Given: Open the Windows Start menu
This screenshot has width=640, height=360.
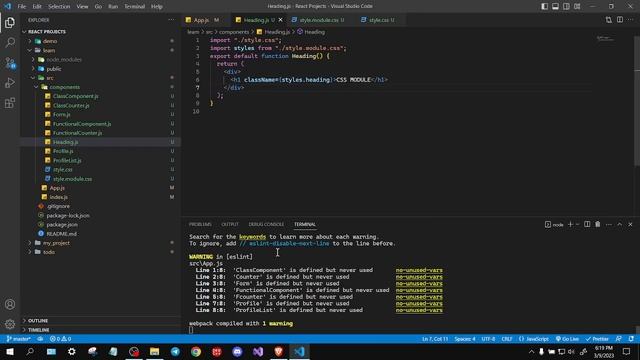Looking at the screenshot, I should point(10,351).
